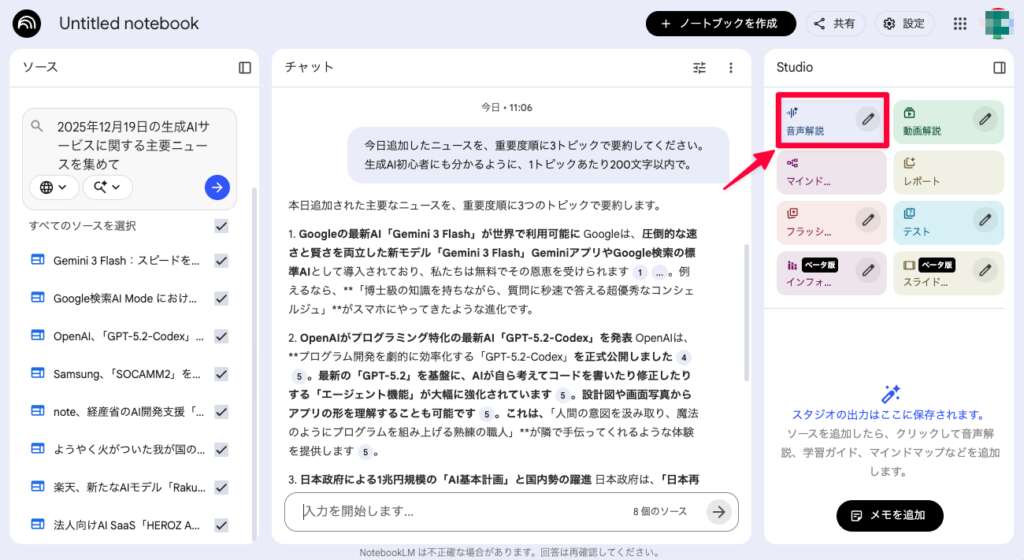Customize インフォグラフィック with pencil icon

tap(868, 270)
